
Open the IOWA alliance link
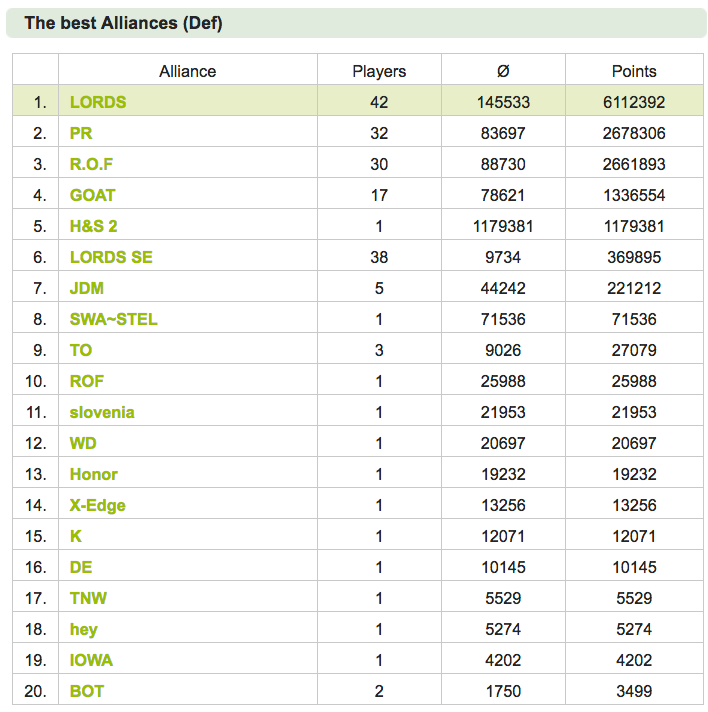coord(91,660)
